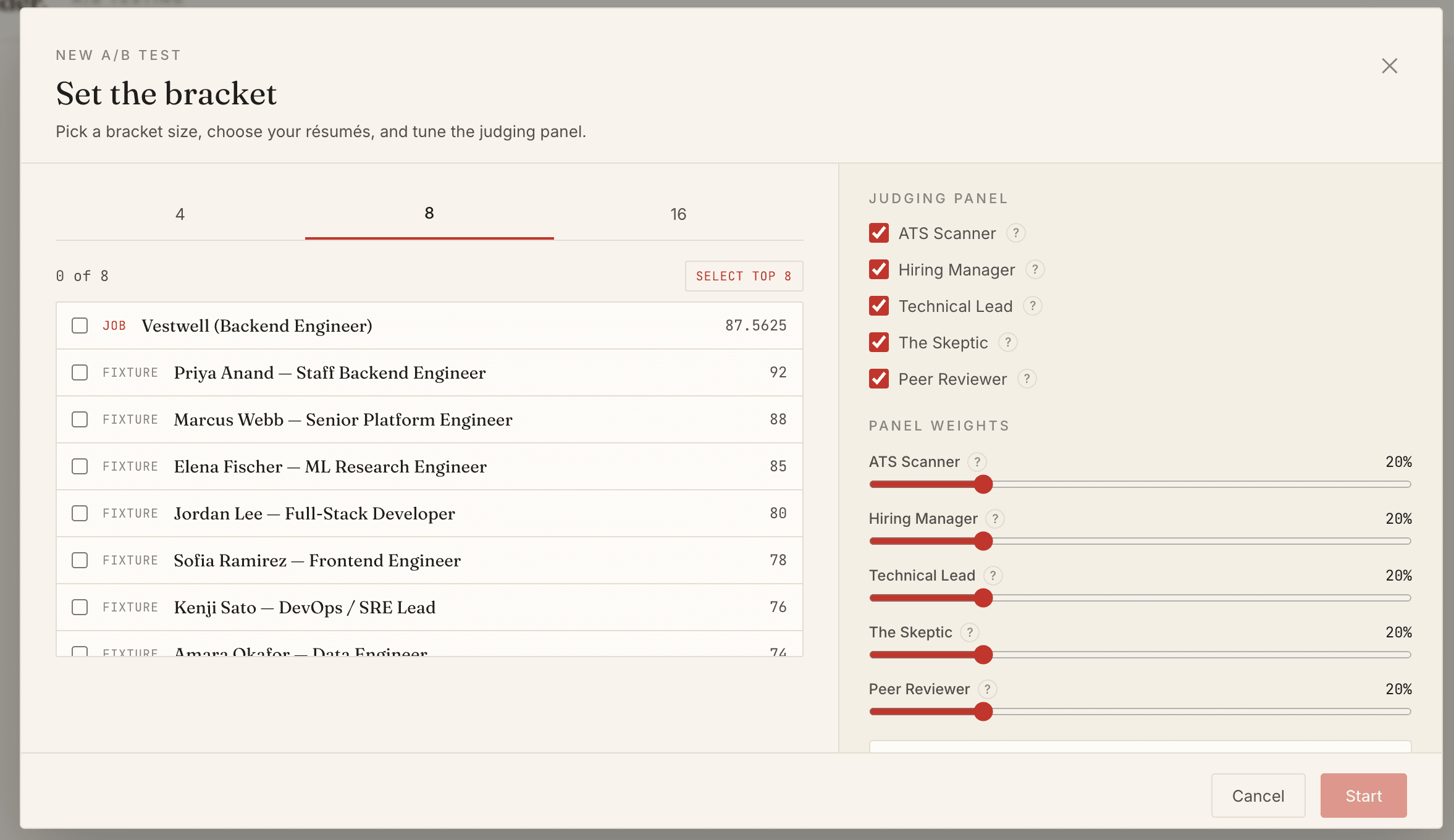1454x840 pixels.
Task: Switch to bracket size 16 tab
Action: (678, 214)
